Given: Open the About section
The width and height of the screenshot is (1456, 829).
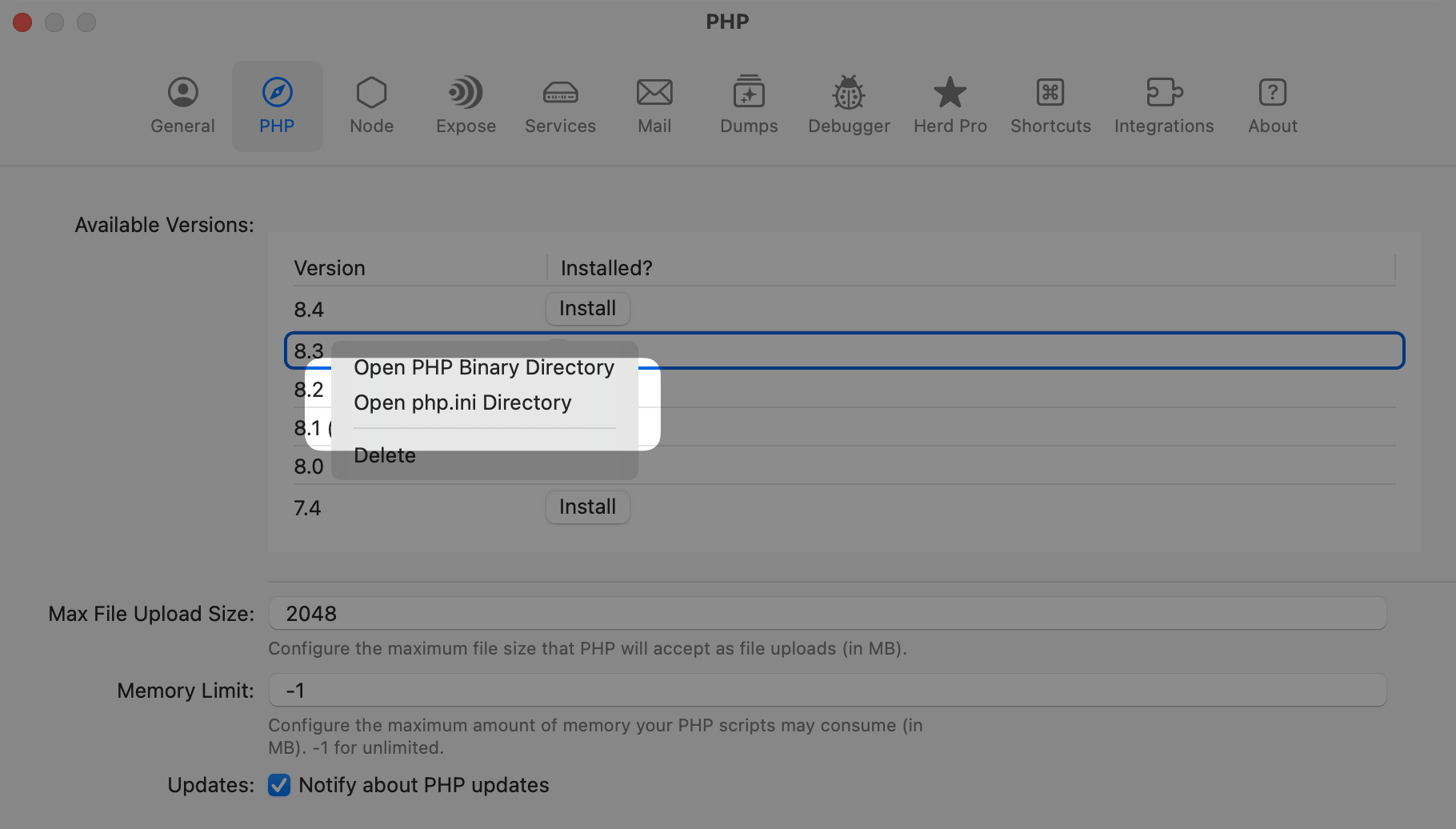Looking at the screenshot, I should coord(1272,105).
